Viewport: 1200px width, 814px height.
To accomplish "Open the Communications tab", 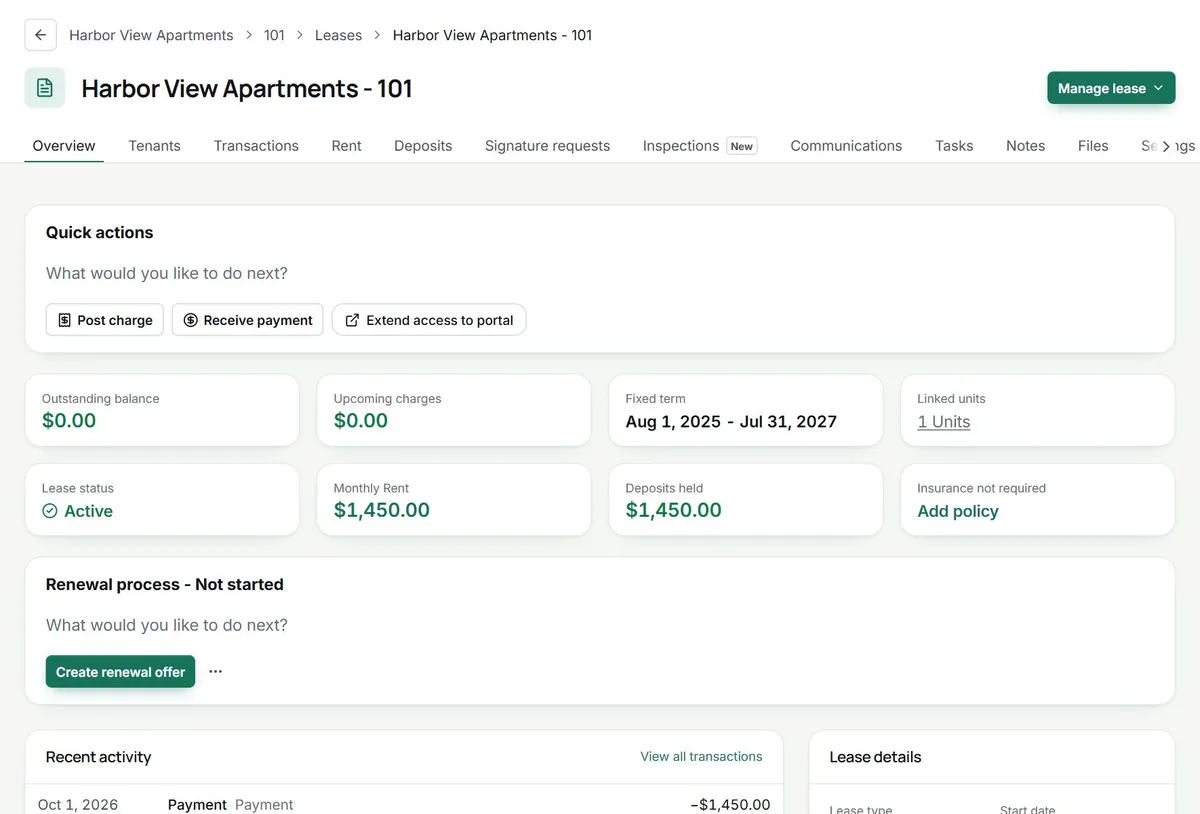I will (846, 146).
